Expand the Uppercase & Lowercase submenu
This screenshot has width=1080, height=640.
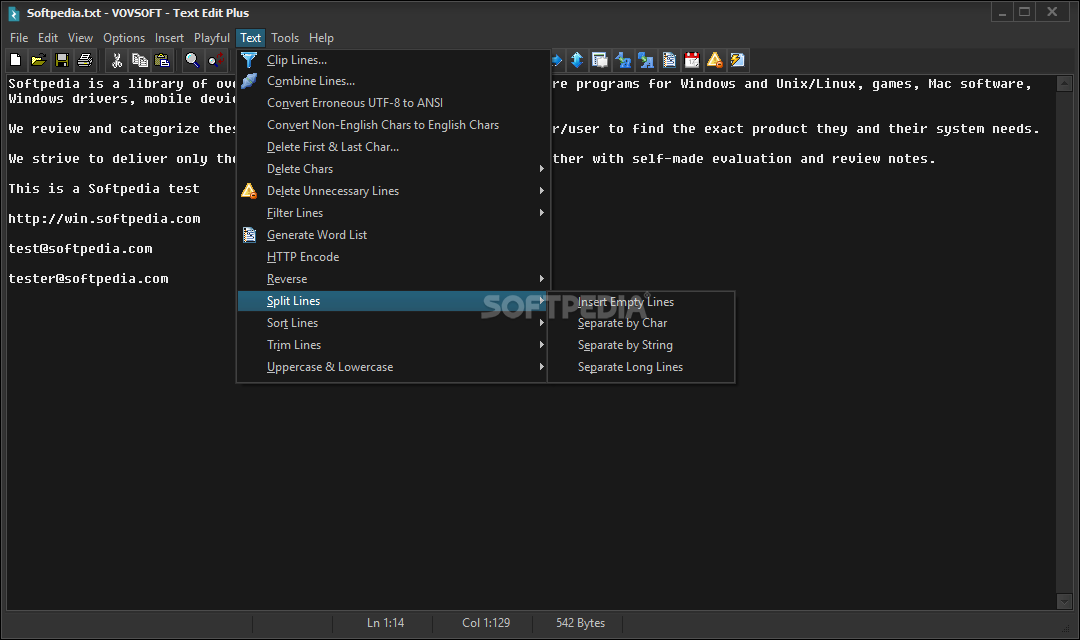pos(393,367)
